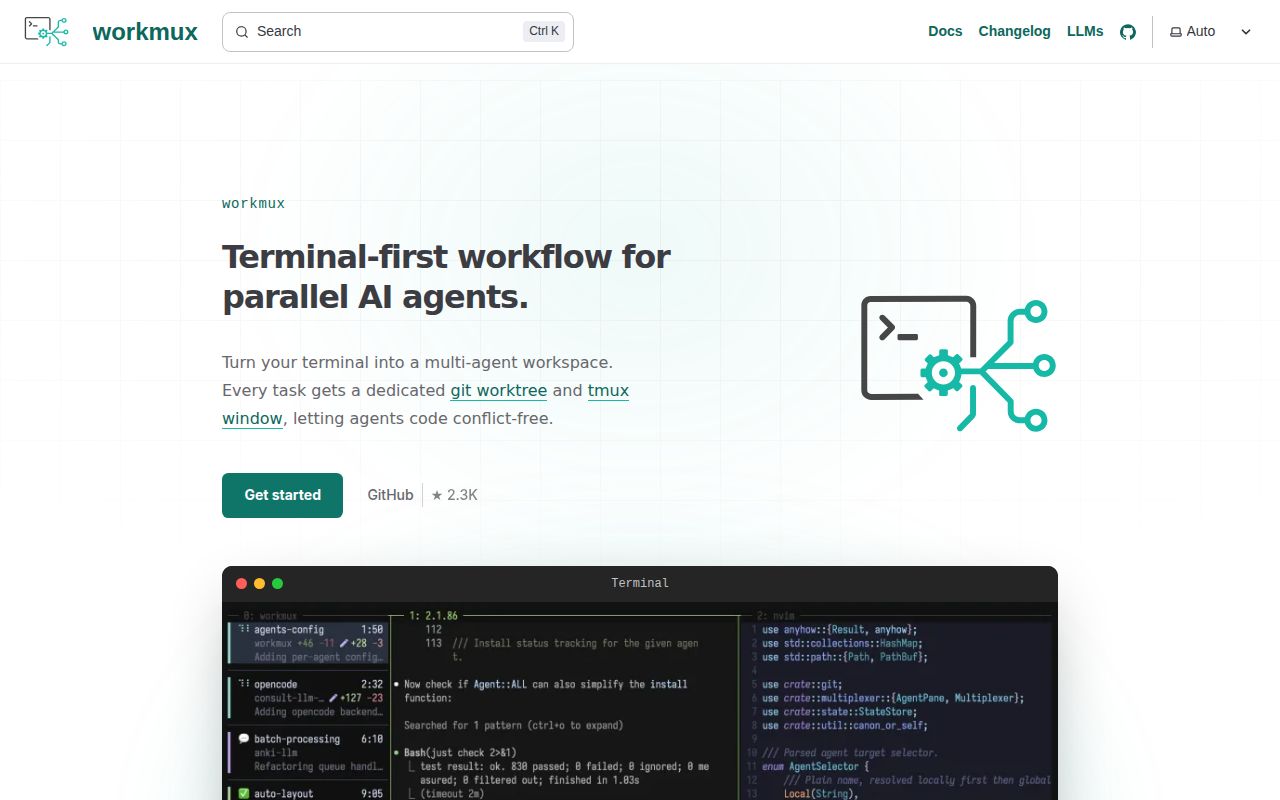Follow the git worktree link

[498, 390]
